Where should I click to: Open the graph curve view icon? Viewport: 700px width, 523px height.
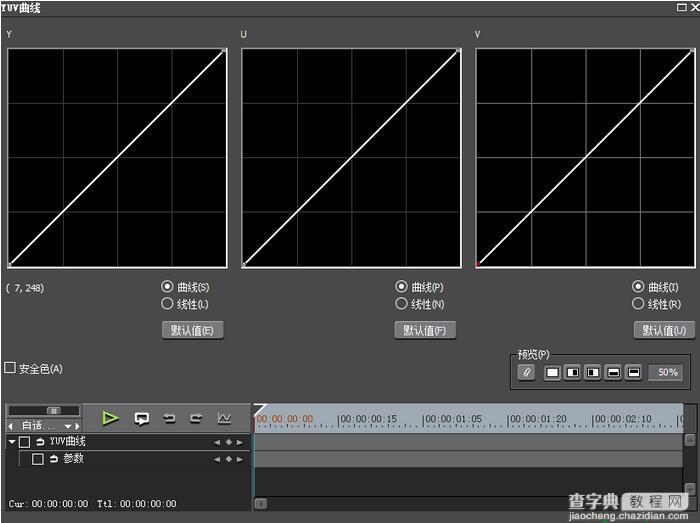pos(224,419)
